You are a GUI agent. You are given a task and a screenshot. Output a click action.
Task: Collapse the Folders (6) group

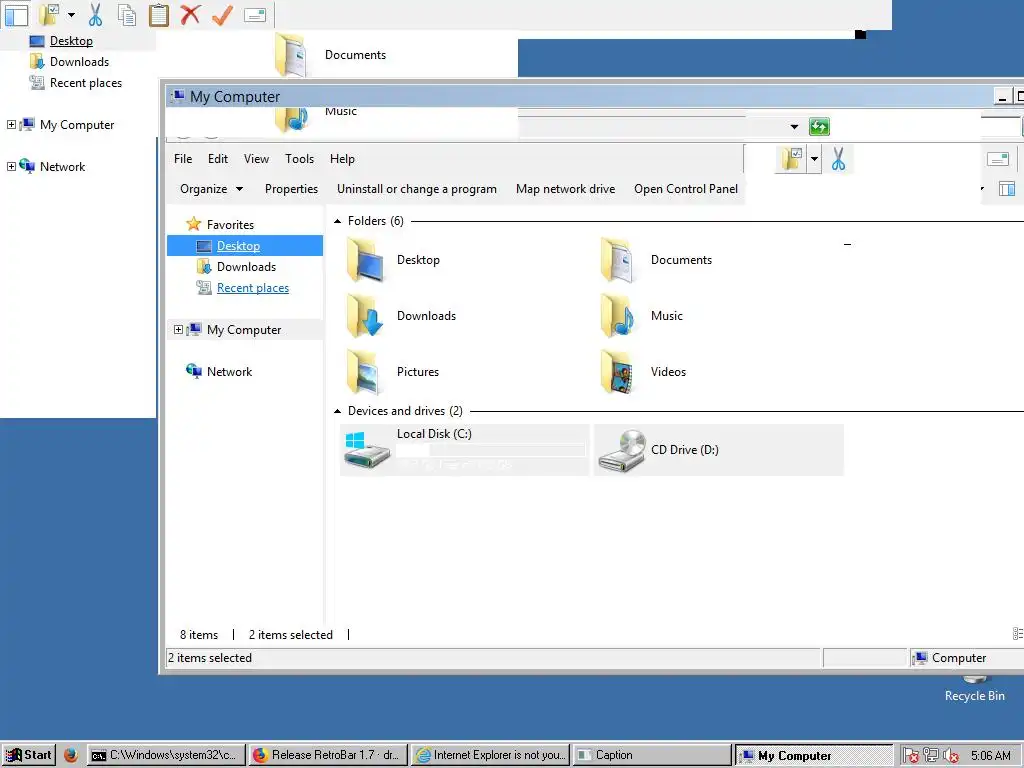point(338,221)
